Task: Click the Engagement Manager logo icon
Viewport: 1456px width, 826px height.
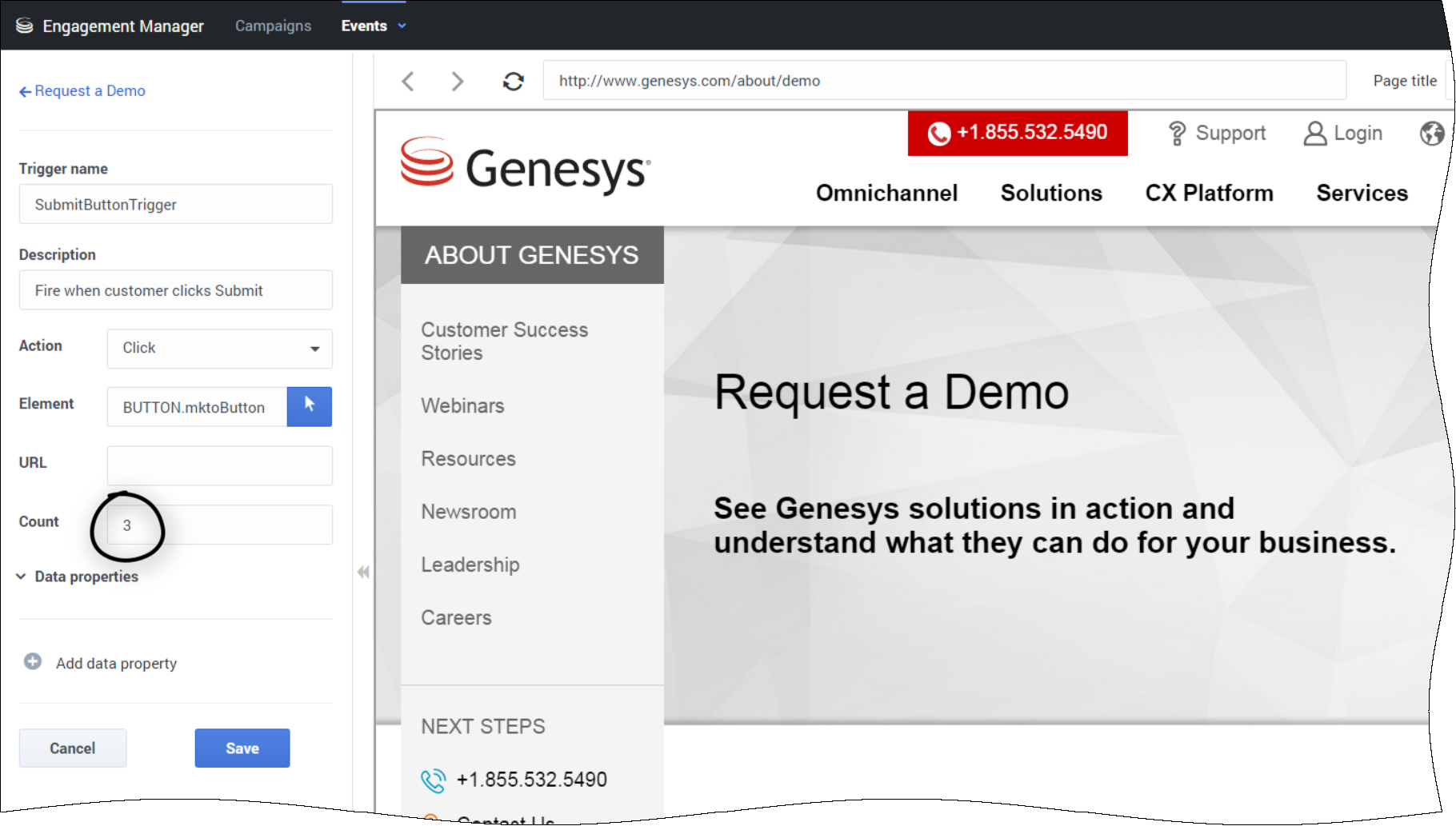Action: pos(25,26)
